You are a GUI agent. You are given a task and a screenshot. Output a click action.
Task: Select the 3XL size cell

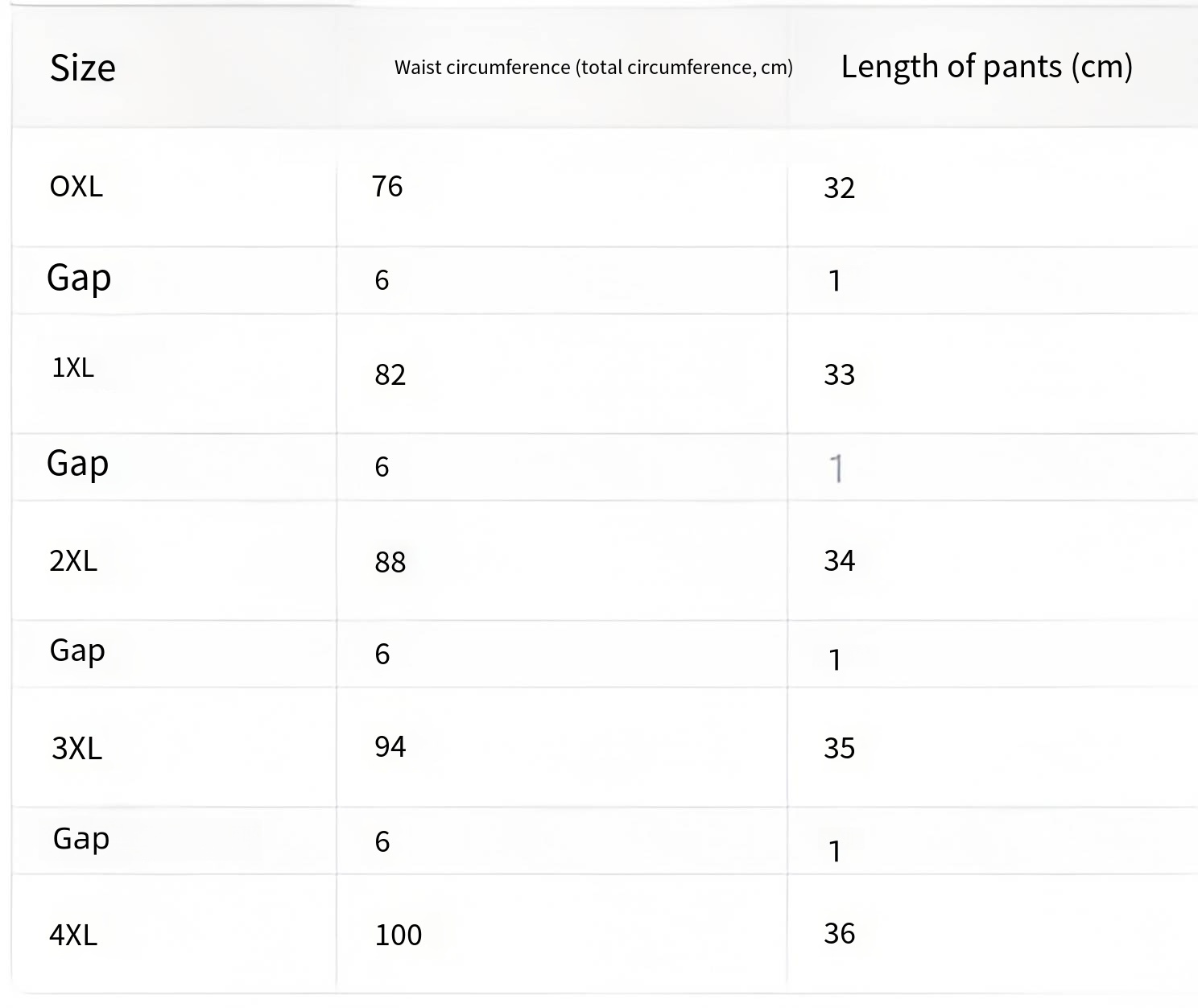[77, 749]
